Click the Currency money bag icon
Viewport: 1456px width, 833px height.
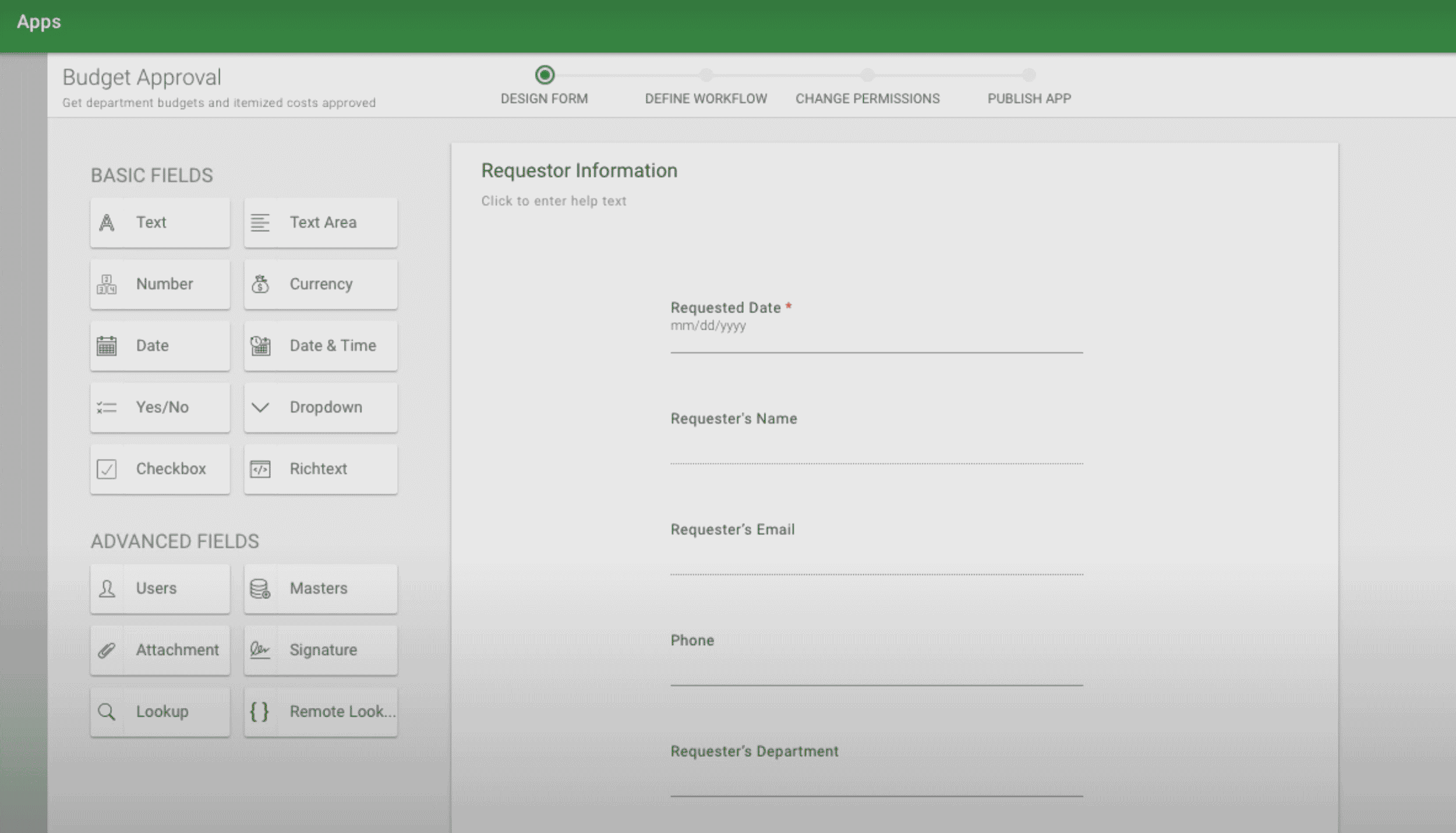coord(260,284)
